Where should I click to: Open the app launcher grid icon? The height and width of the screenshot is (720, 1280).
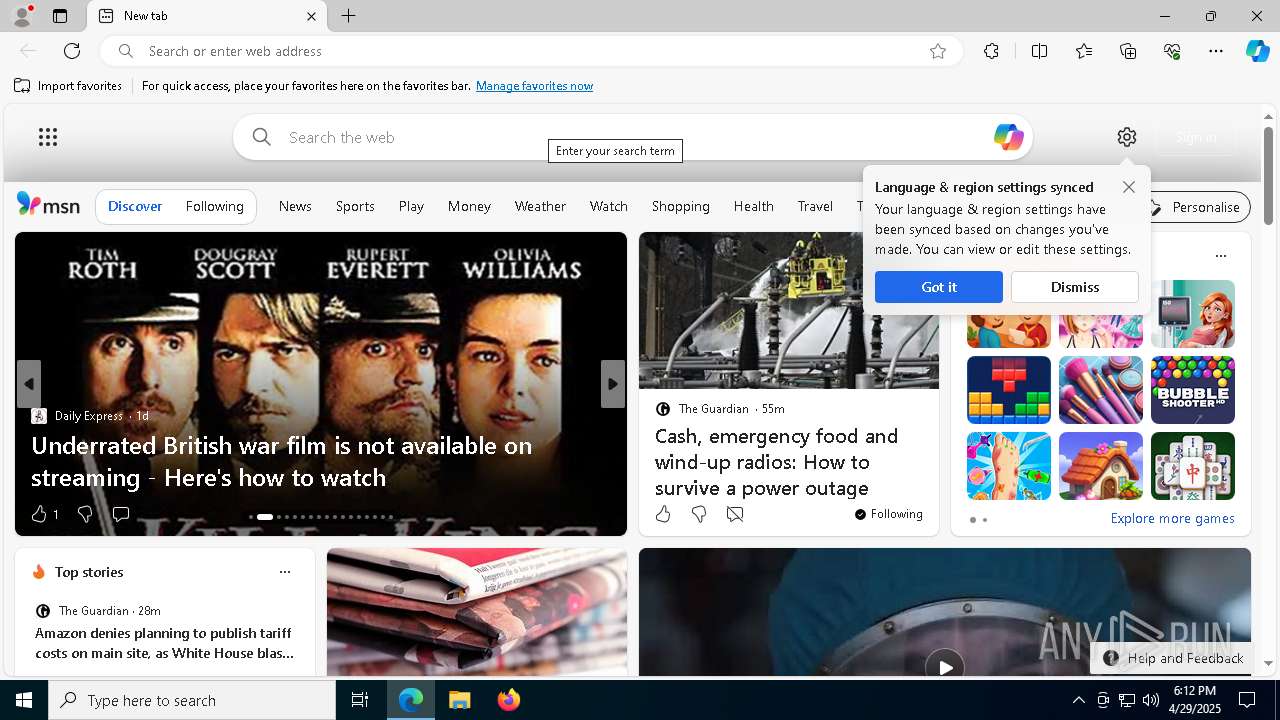[x=48, y=137]
